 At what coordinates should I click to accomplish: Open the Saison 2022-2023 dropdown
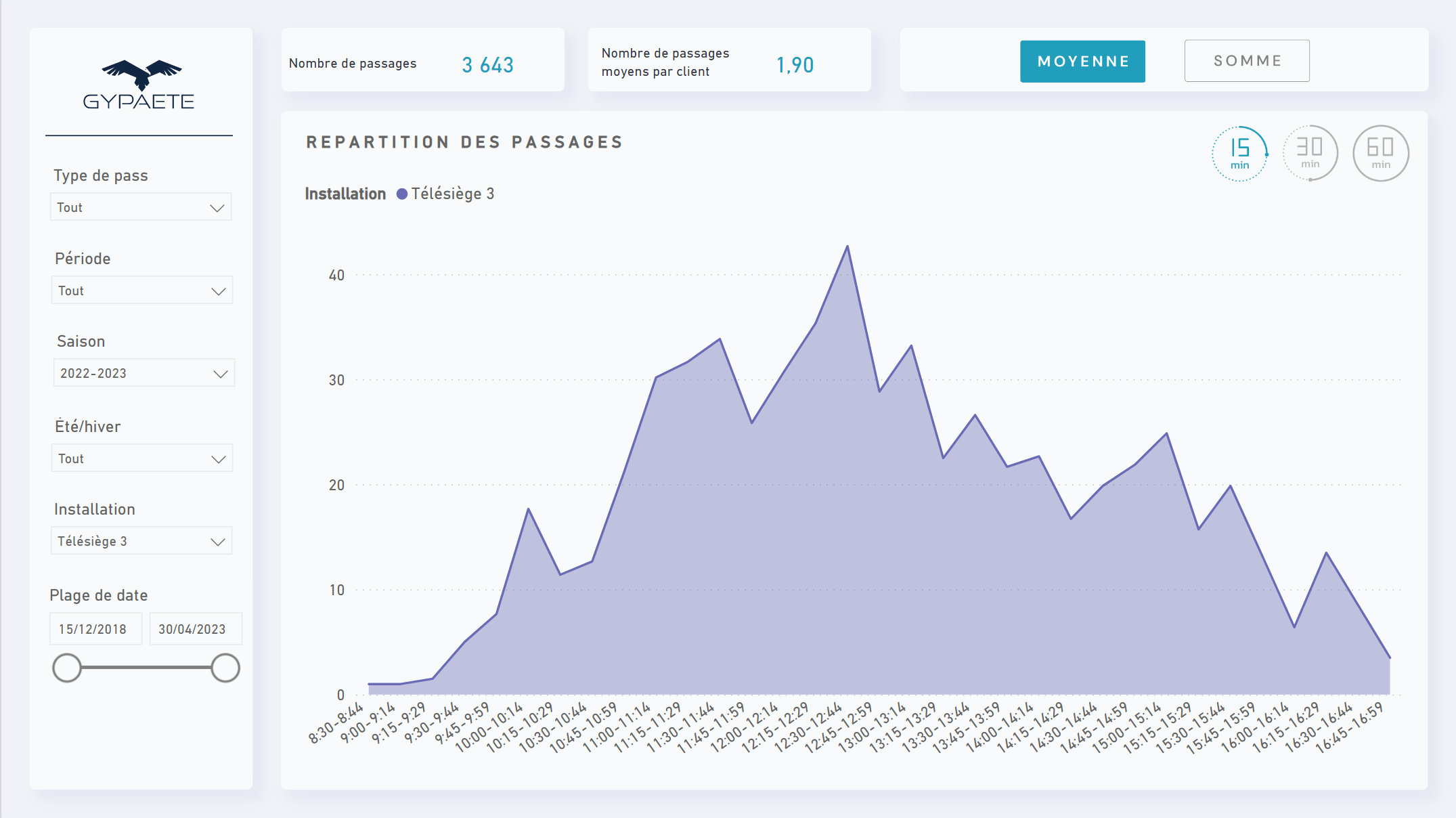pos(144,373)
